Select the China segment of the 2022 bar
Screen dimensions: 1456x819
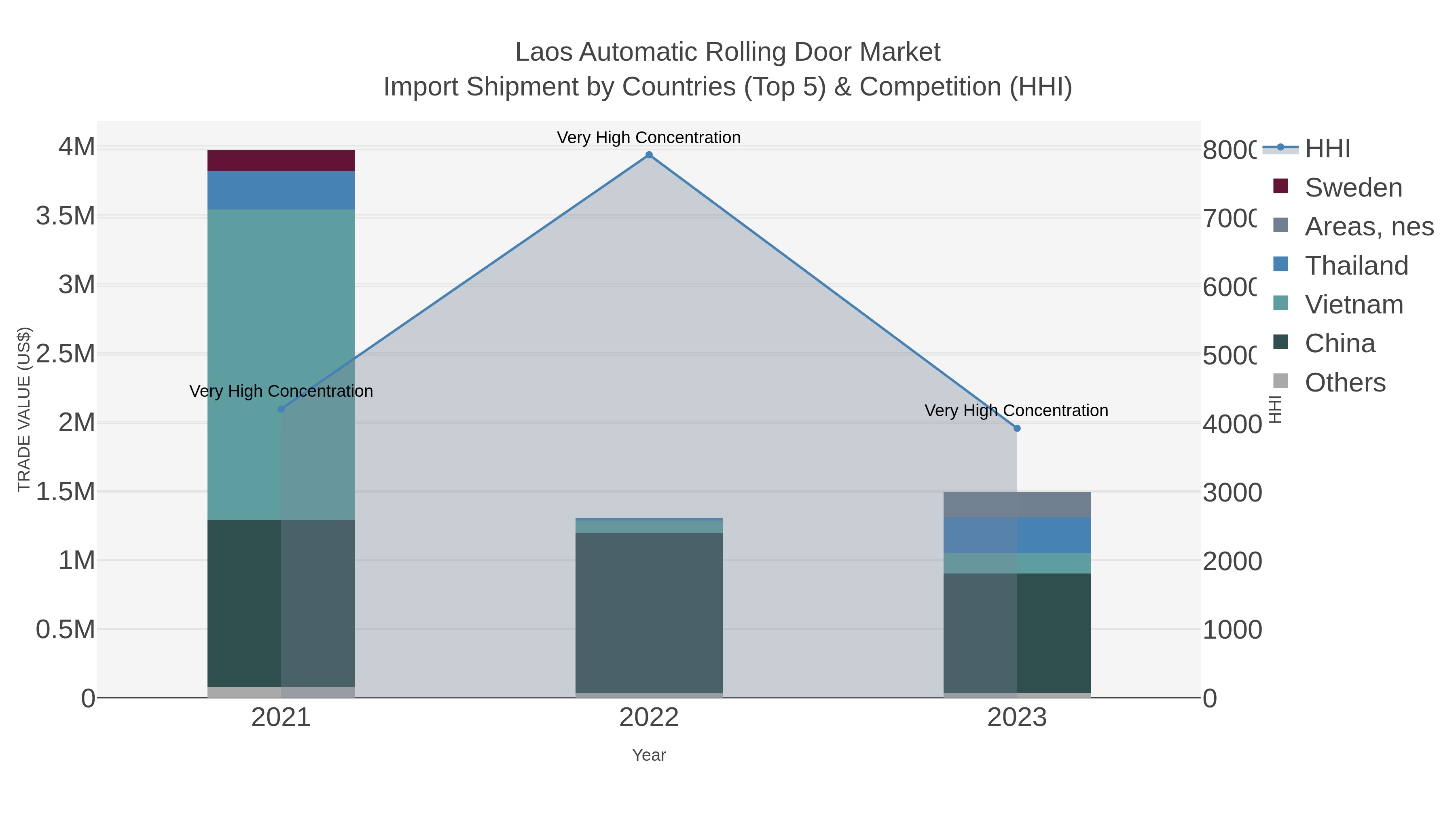(x=649, y=613)
